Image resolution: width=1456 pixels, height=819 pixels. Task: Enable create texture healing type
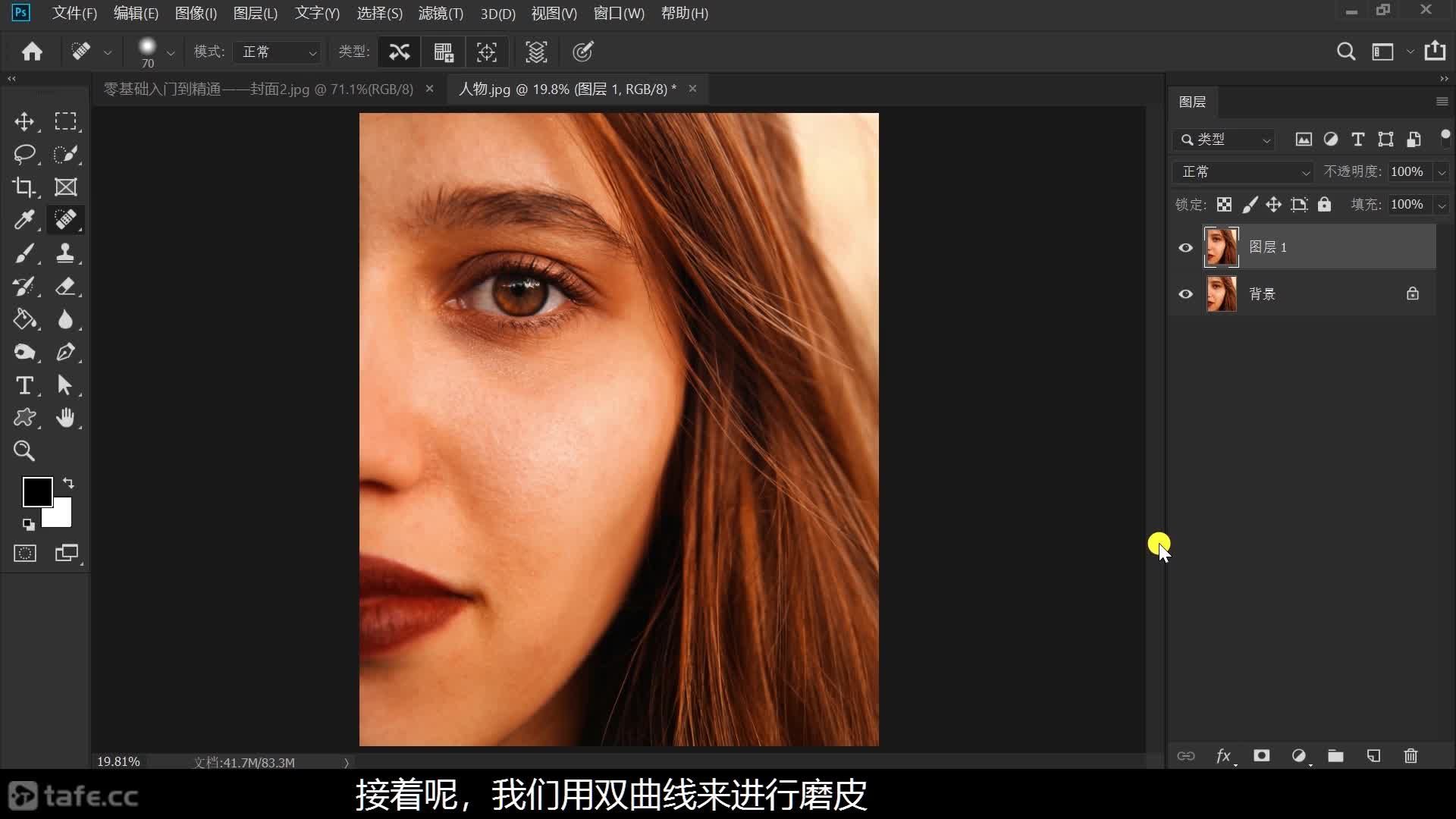tap(444, 52)
